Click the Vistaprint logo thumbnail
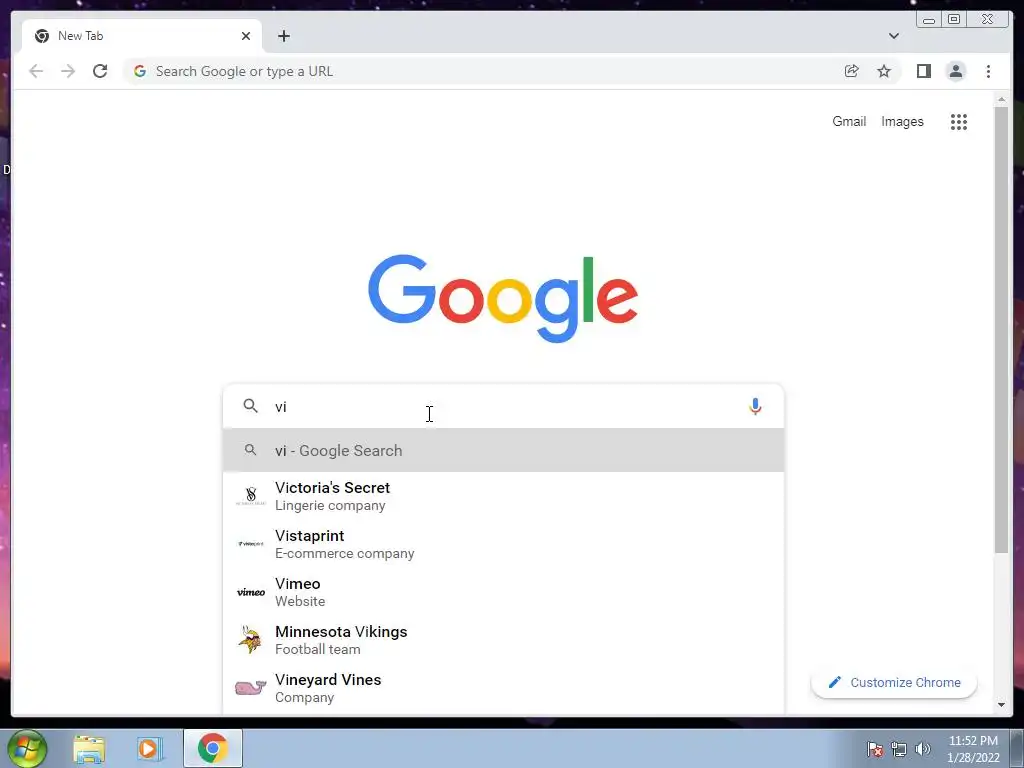Screen dimensions: 1024x768 click(251, 544)
